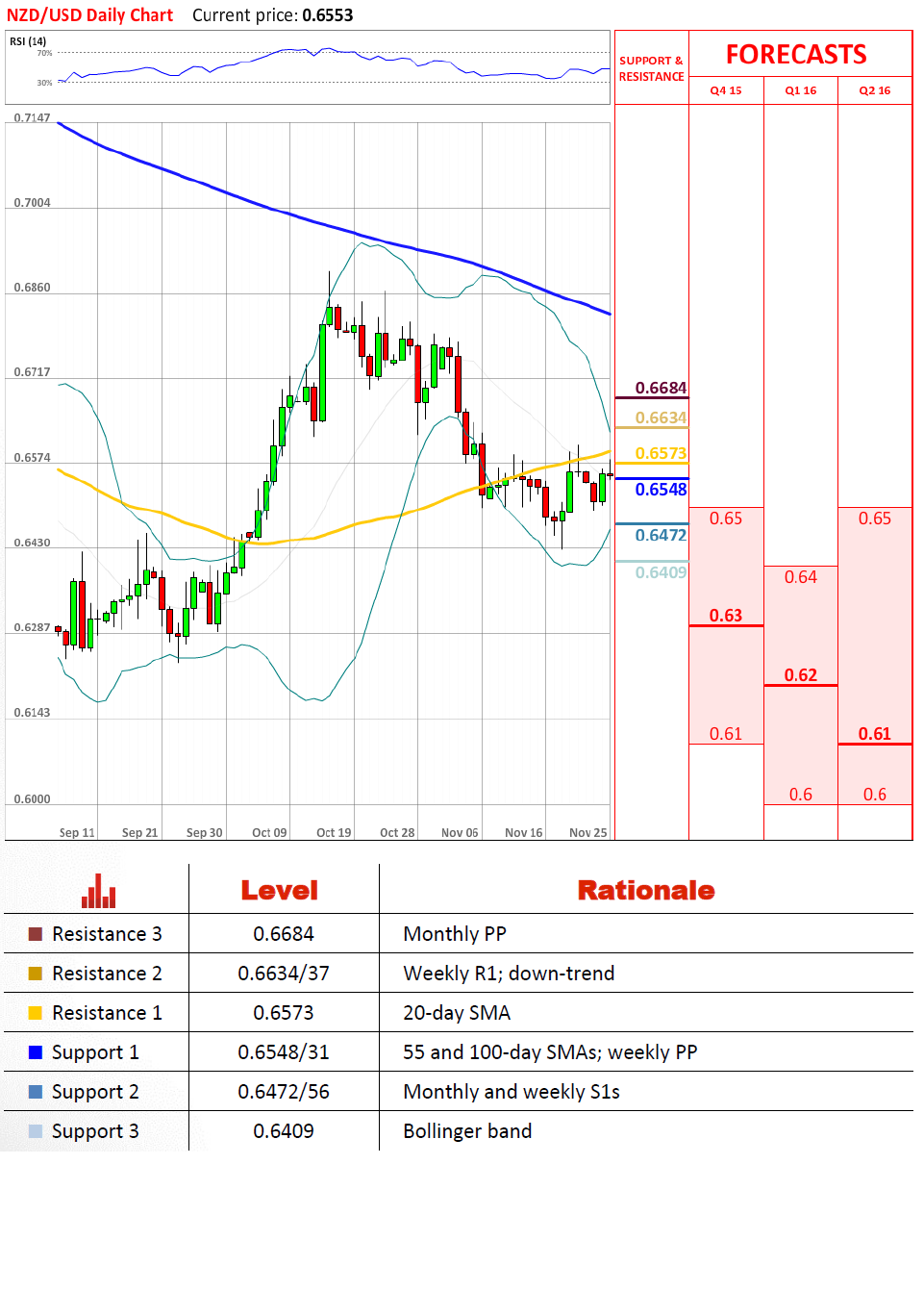Click the 0.6 Q1 16 forecast lower value
Image resolution: width=924 pixels, height=1316 pixels.
tap(801, 795)
